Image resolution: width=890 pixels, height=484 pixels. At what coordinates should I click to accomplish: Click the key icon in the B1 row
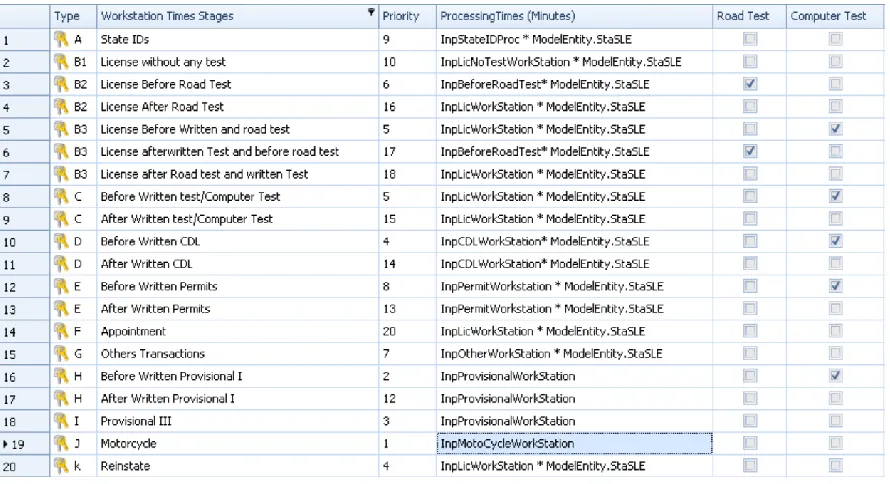click(61, 62)
